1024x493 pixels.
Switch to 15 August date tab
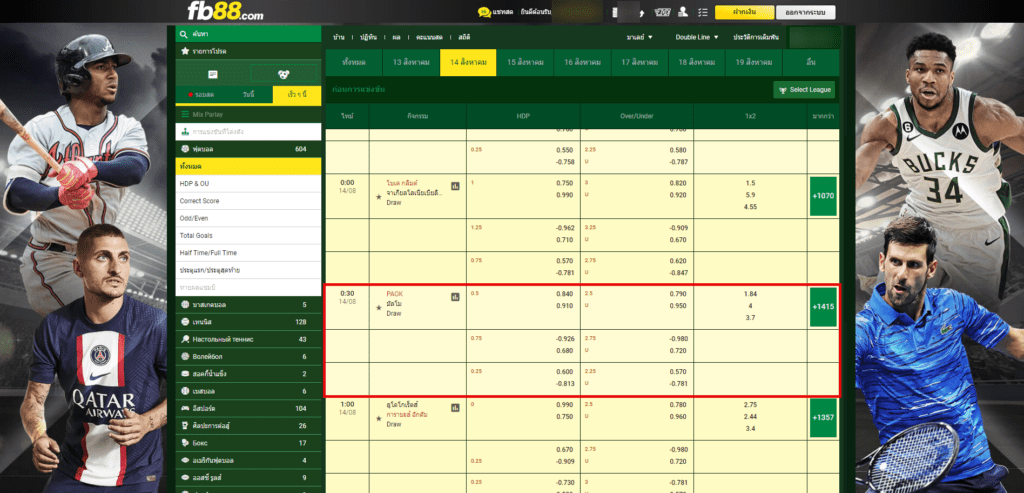pos(525,63)
